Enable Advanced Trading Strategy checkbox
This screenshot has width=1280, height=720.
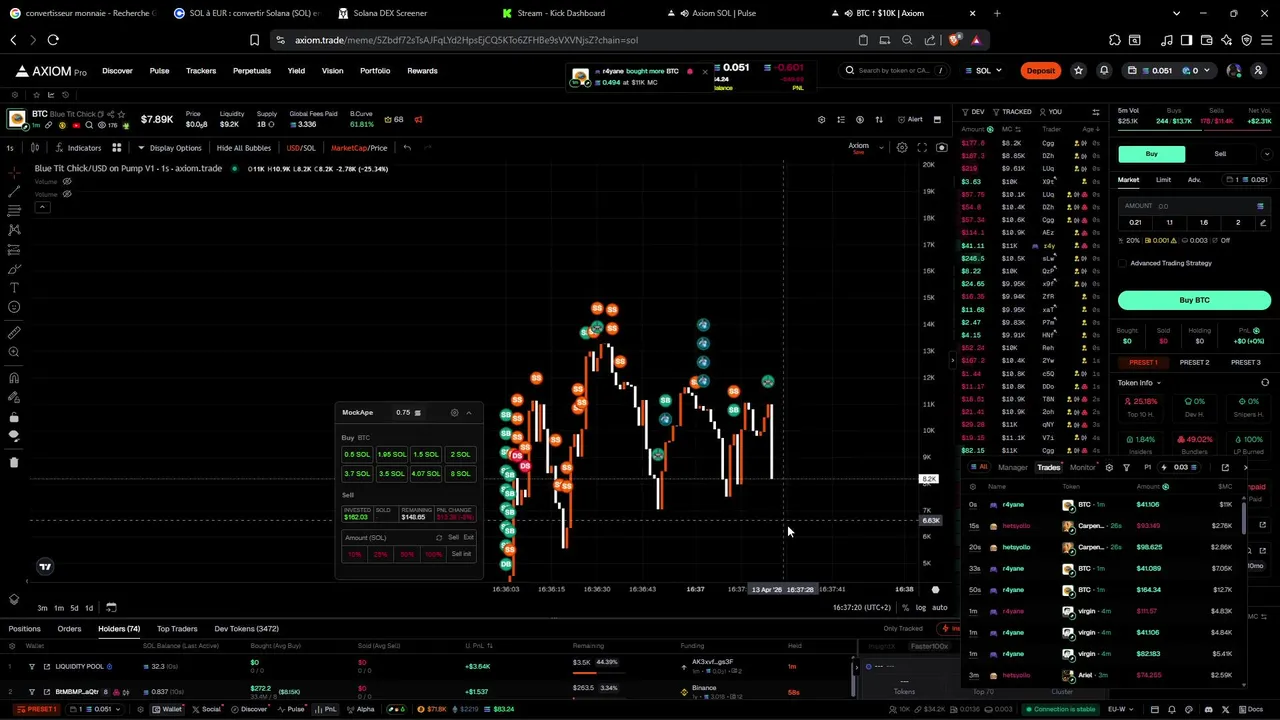[x=1122, y=263]
